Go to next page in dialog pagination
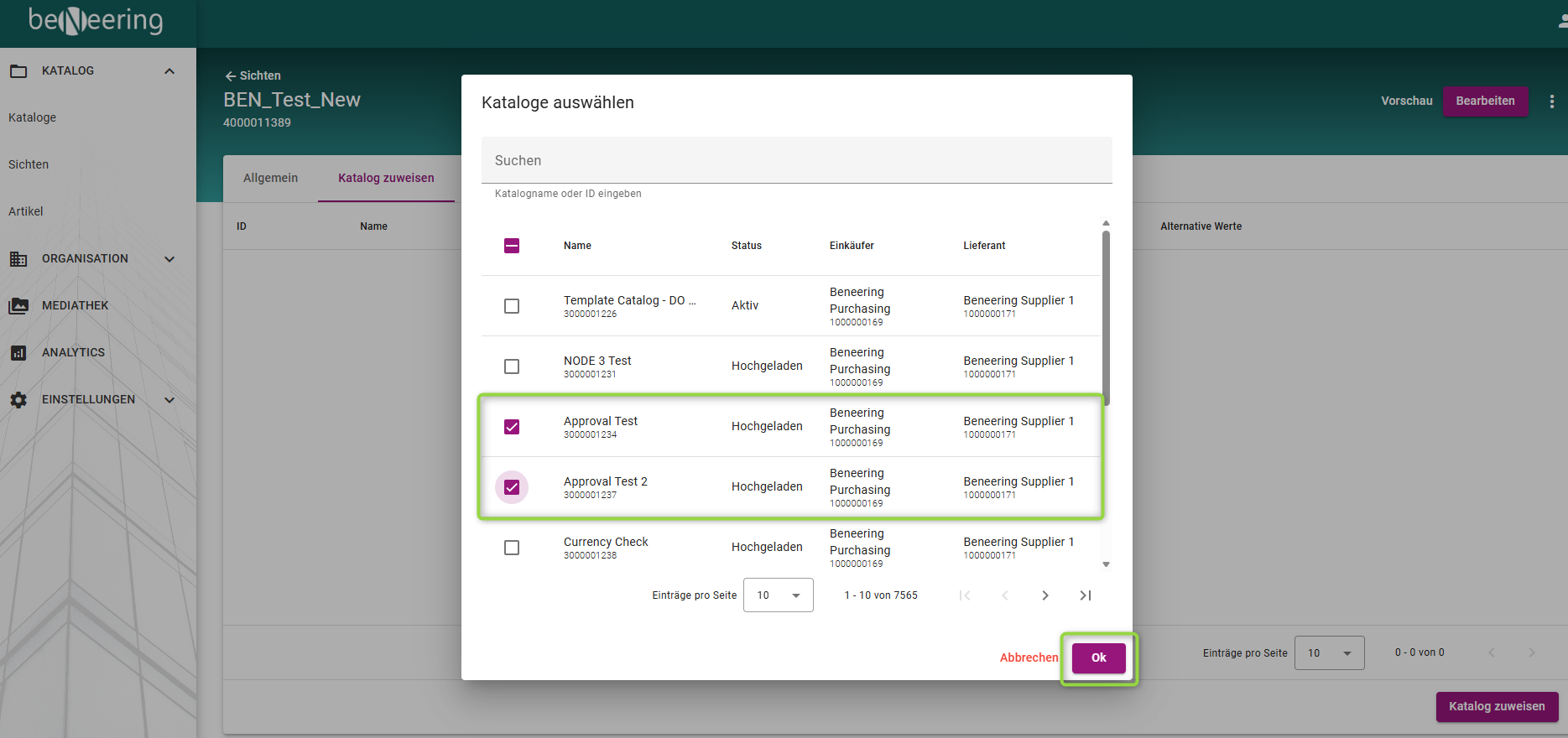Viewport: 1568px width, 738px height. (x=1044, y=595)
